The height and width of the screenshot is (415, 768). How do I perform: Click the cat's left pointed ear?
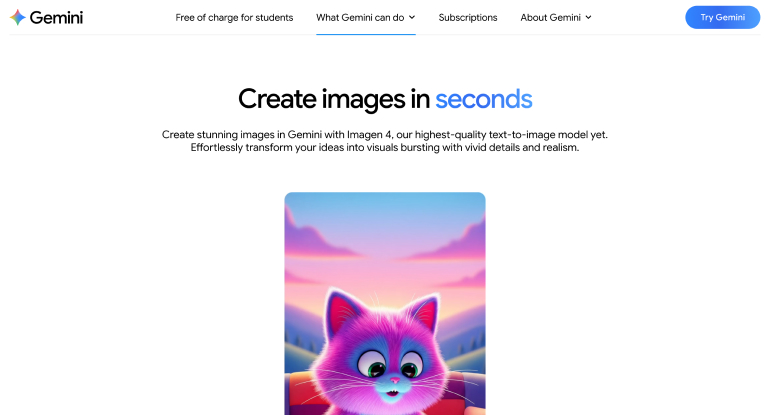(343, 312)
